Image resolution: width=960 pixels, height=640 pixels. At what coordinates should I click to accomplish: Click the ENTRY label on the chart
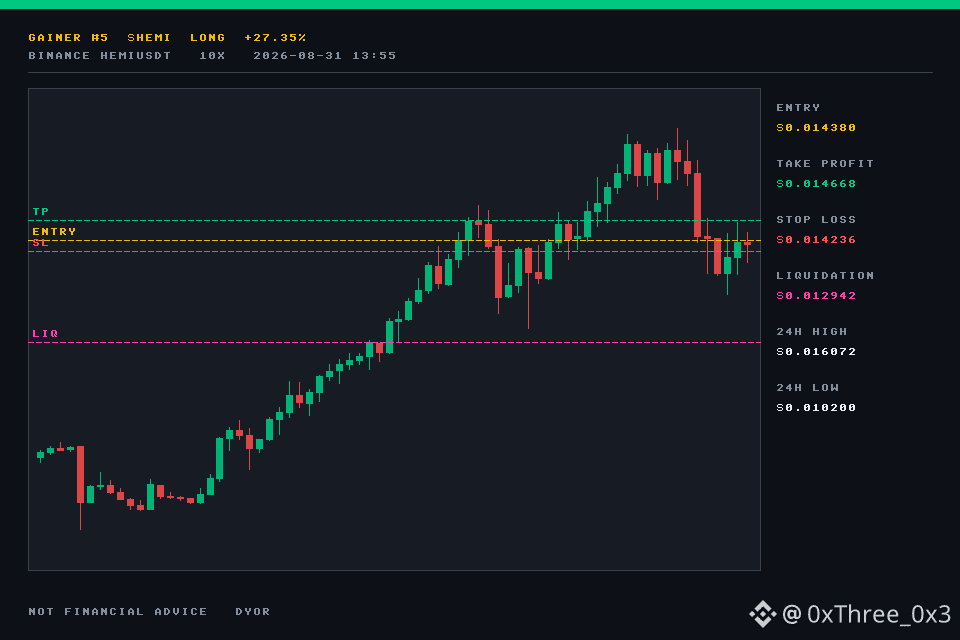point(54,232)
